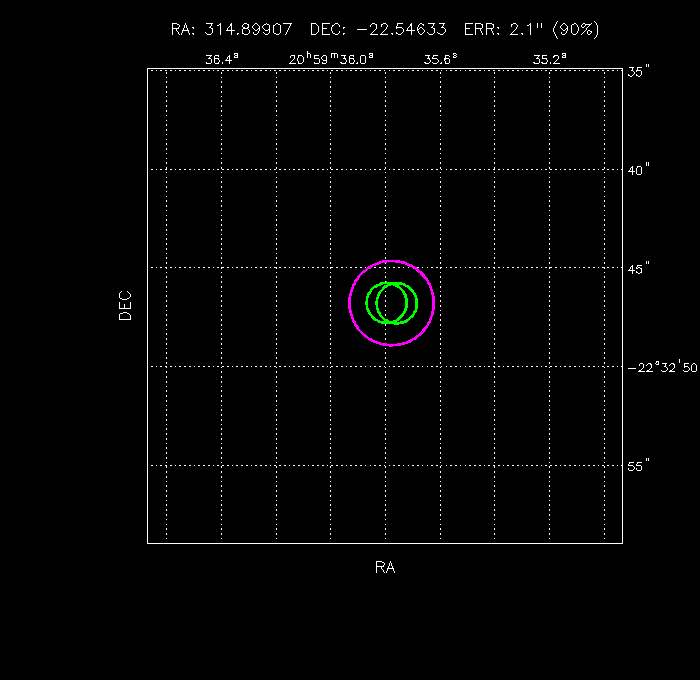
Task: Click the top edge of the magenta circle
Action: [392, 260]
